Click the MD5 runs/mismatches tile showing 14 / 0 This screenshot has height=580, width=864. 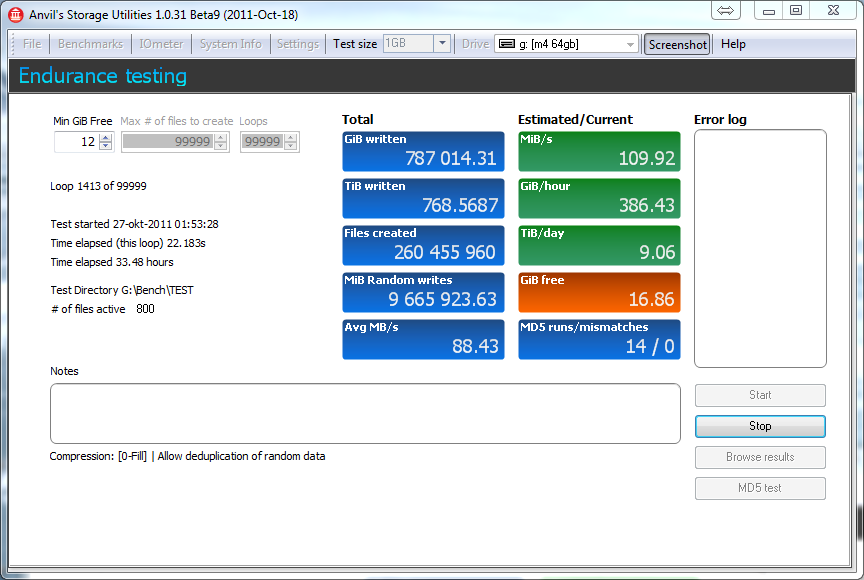[599, 339]
